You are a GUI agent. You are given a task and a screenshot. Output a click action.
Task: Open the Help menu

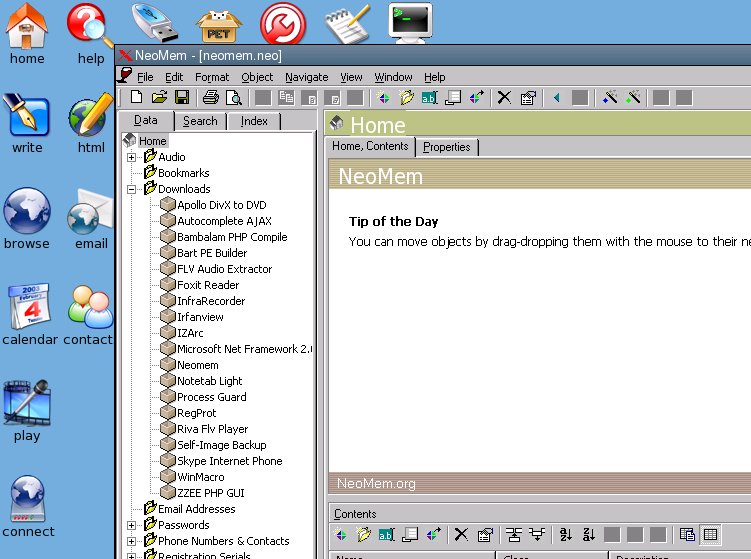pos(434,77)
